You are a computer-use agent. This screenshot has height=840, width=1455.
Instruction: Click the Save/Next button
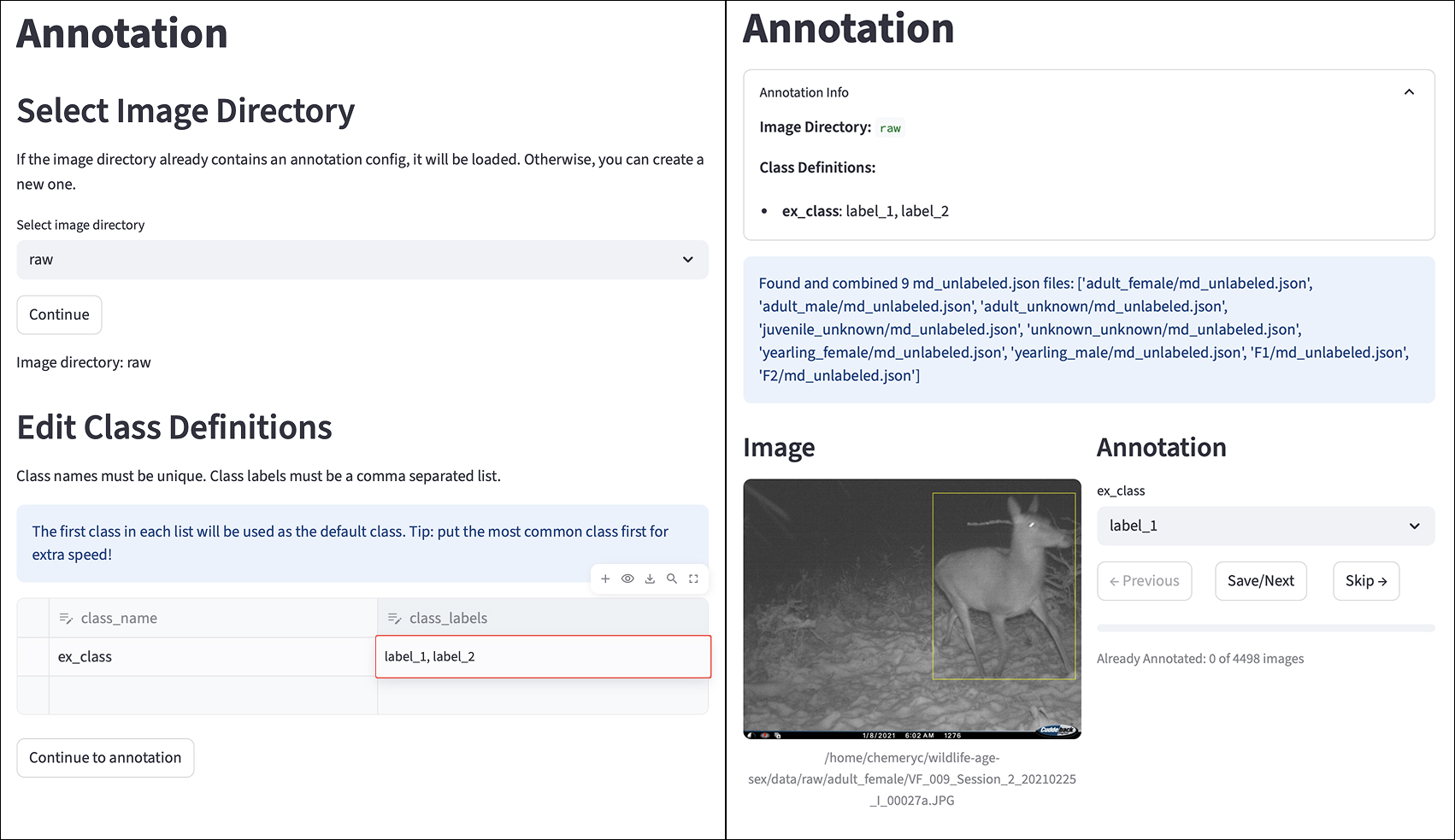point(1260,581)
